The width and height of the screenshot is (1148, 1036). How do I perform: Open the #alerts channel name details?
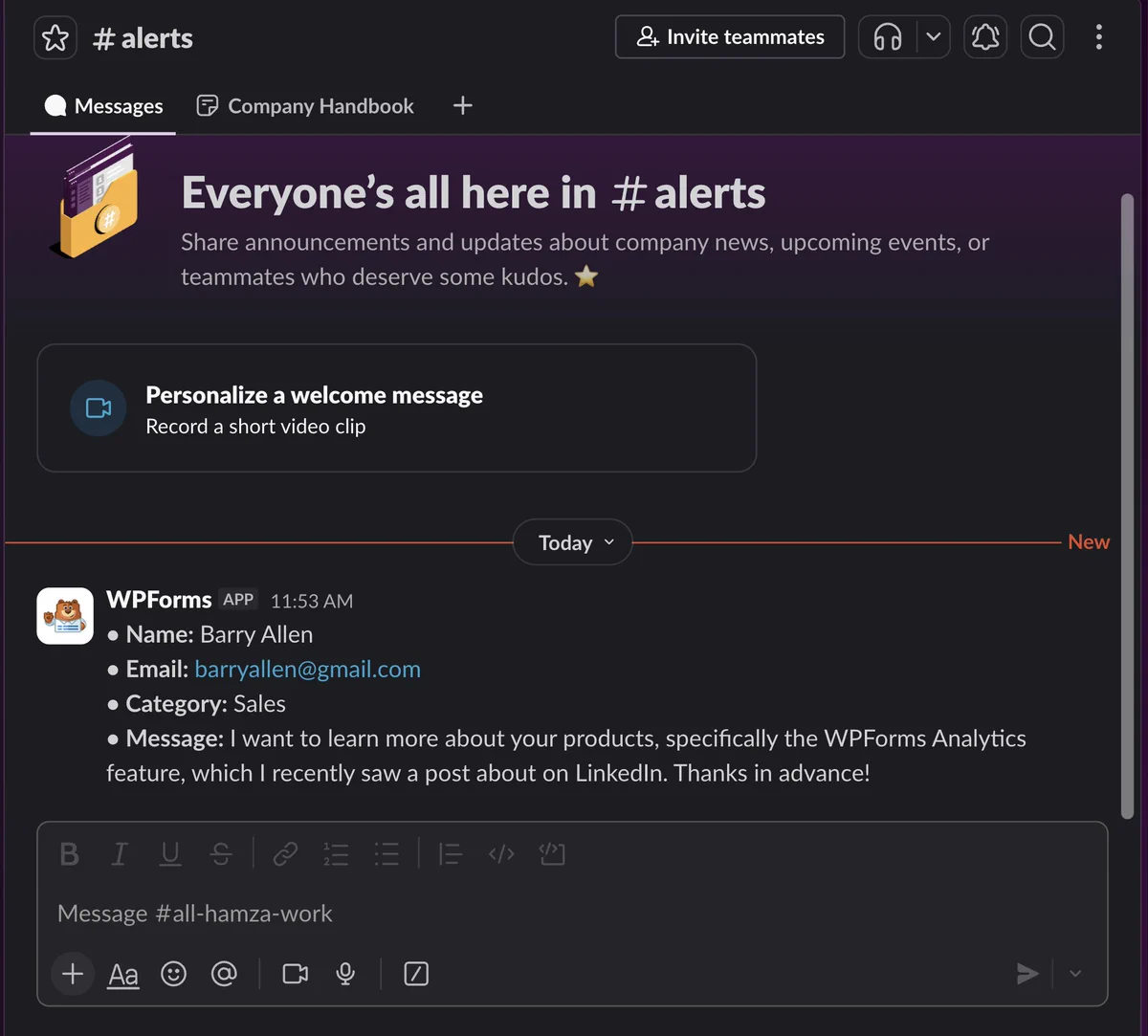143,38
